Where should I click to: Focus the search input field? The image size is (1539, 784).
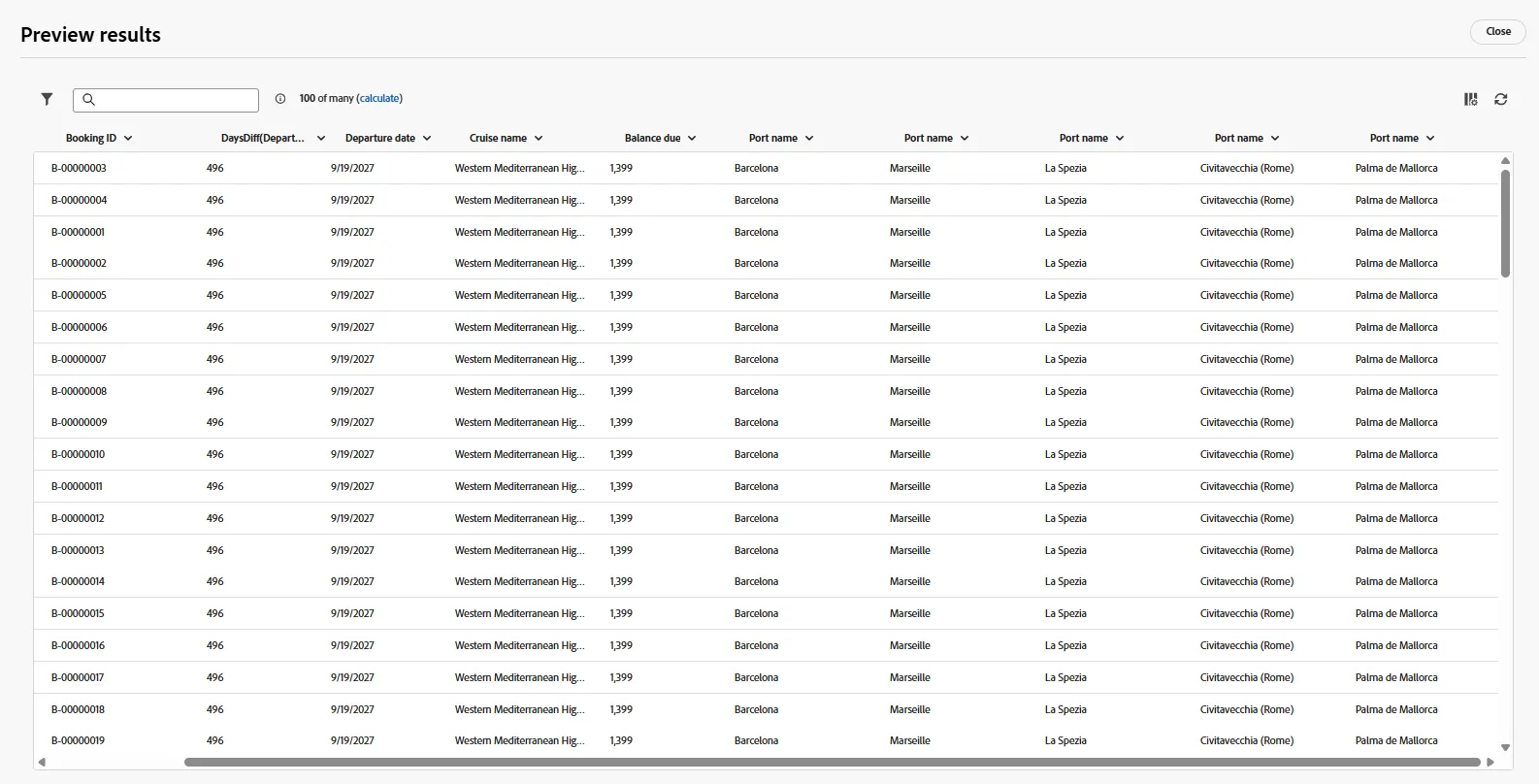166,100
